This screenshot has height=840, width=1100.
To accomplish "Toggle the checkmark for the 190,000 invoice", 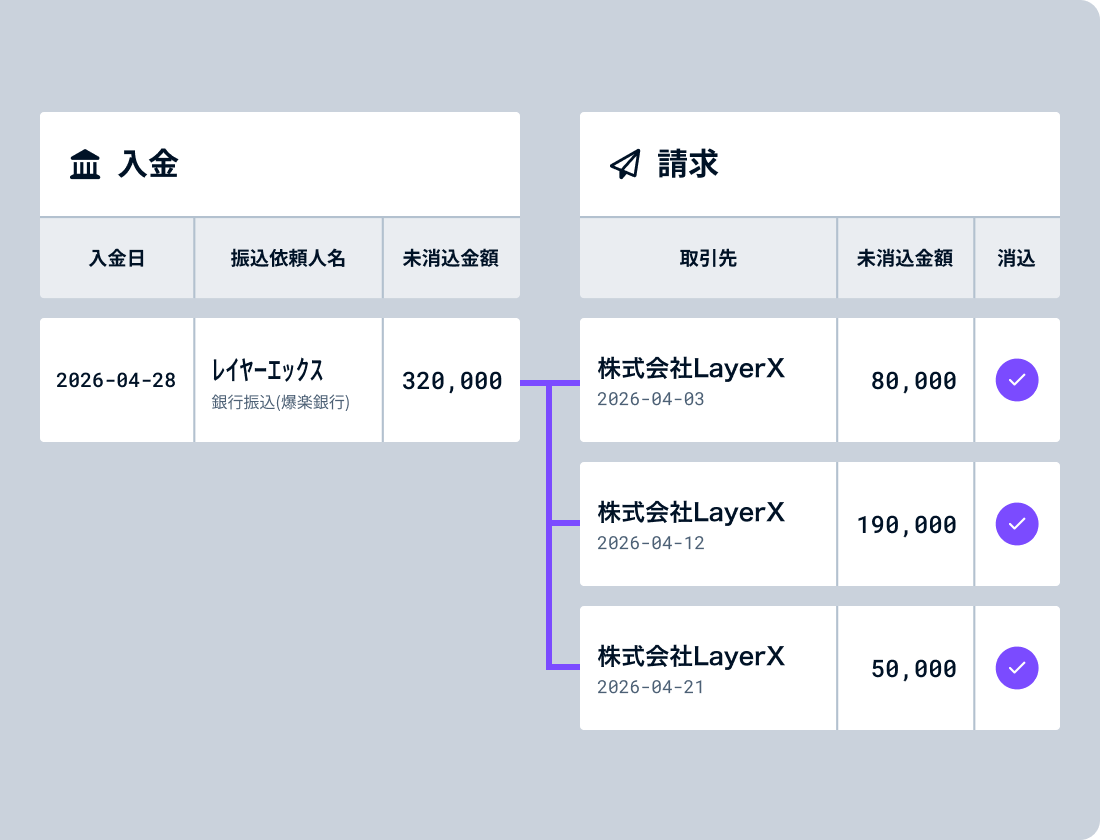I will (1017, 524).
